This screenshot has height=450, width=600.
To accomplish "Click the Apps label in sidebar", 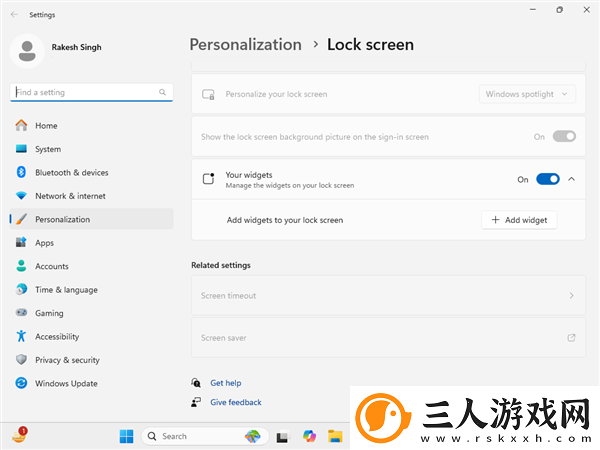I will click(x=44, y=243).
